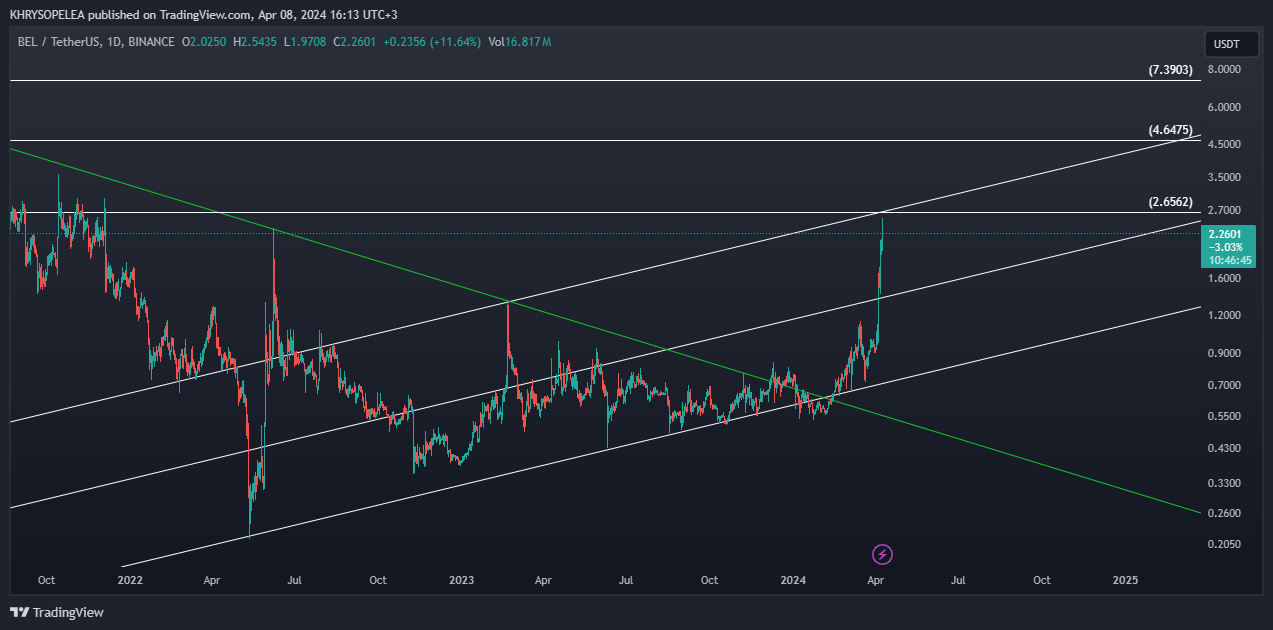Click the change value +0.2356 (+11.64%)

point(431,42)
